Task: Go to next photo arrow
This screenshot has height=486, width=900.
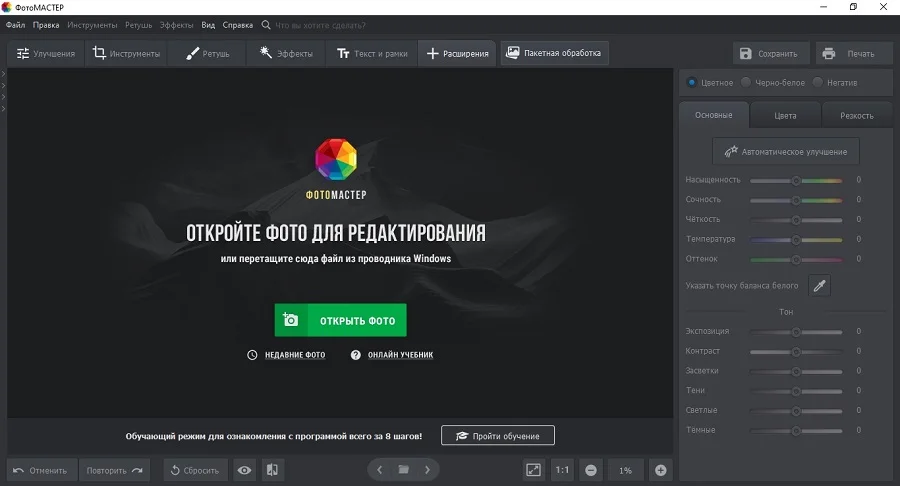Action: (x=428, y=470)
